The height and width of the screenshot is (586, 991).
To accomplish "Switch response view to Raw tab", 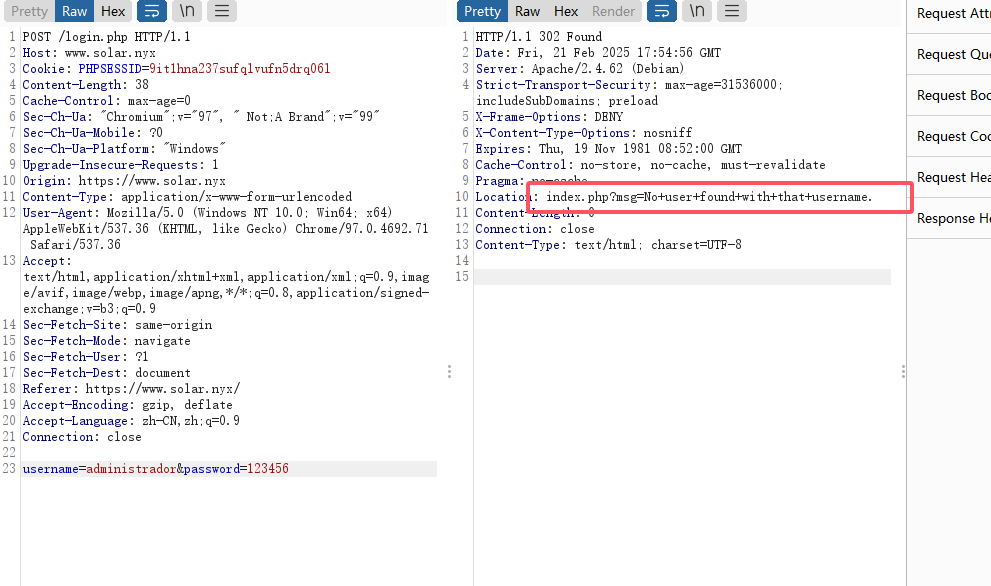I will click(x=528, y=12).
